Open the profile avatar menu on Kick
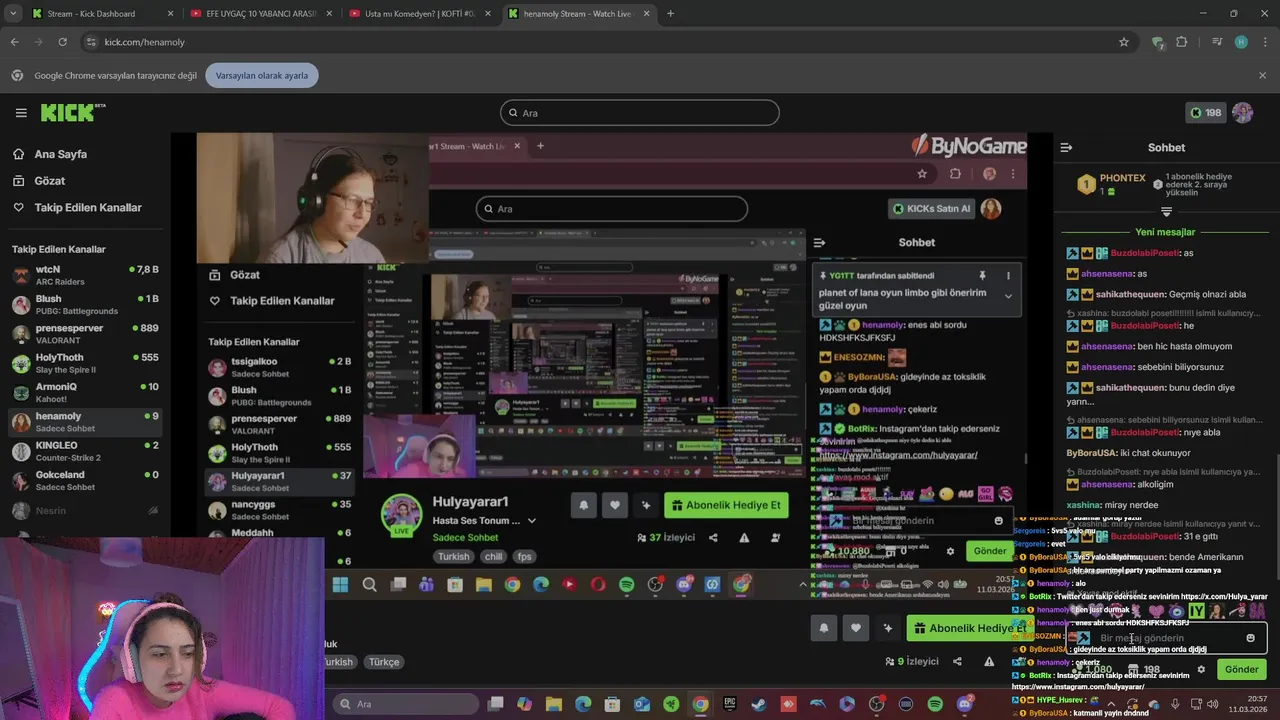The height and width of the screenshot is (720, 1280). click(1243, 113)
